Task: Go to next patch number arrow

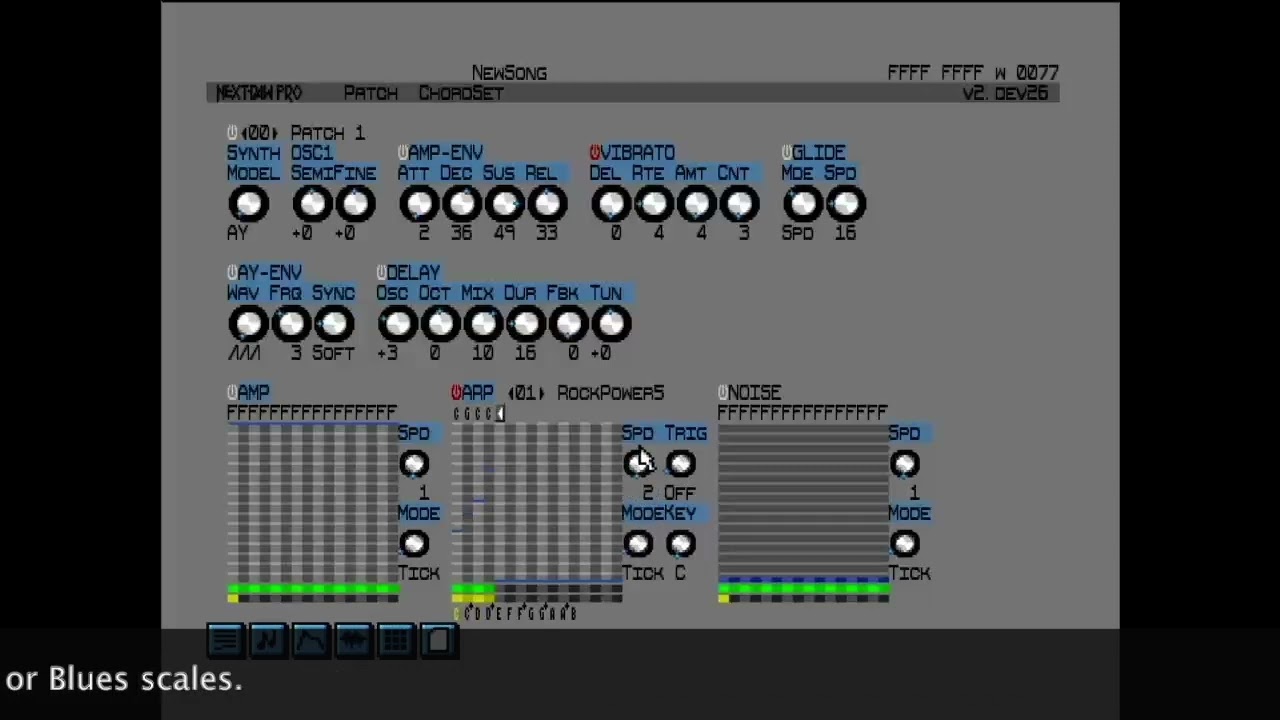Action: [x=275, y=133]
